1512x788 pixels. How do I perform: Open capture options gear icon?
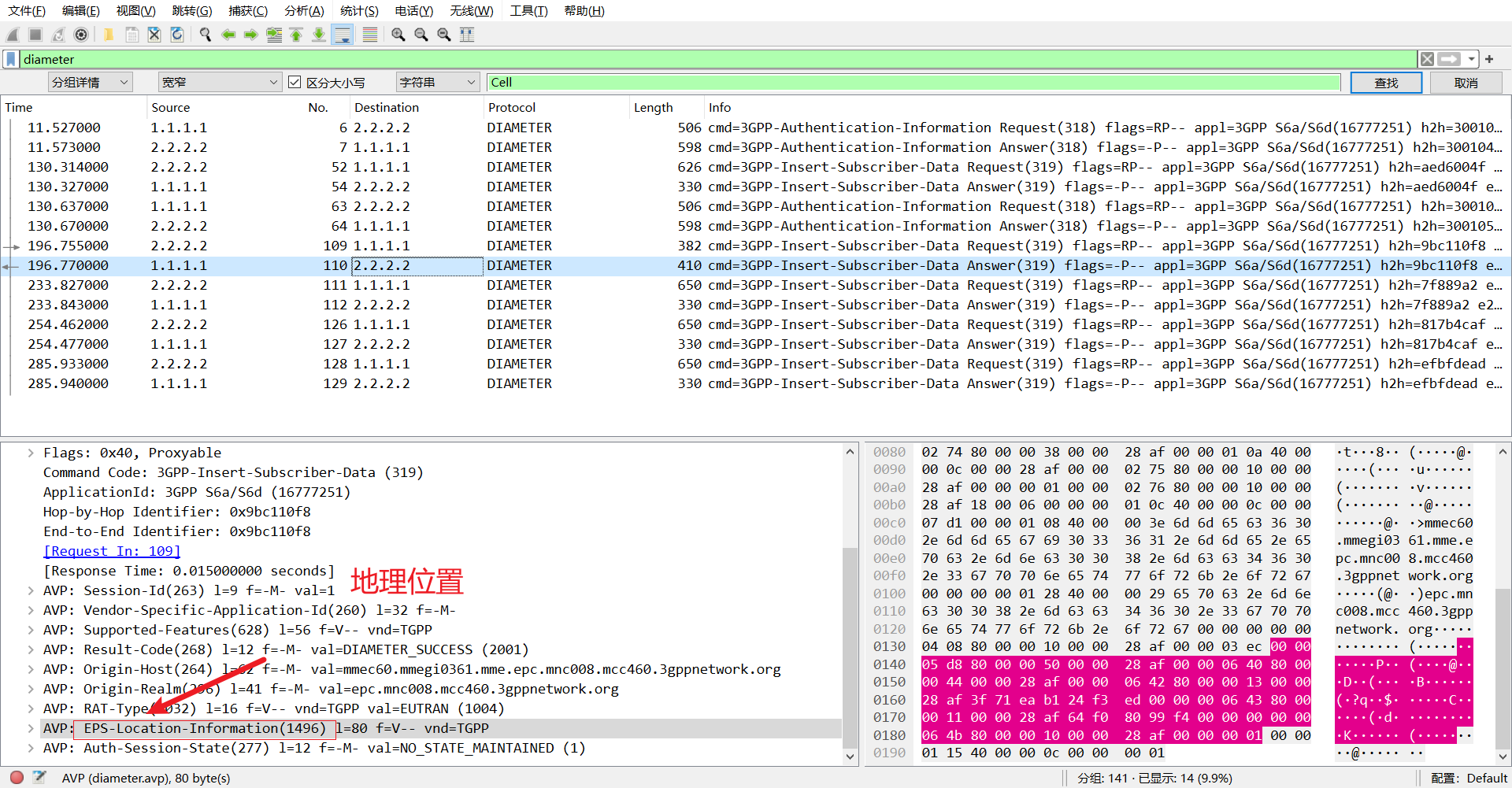81,35
